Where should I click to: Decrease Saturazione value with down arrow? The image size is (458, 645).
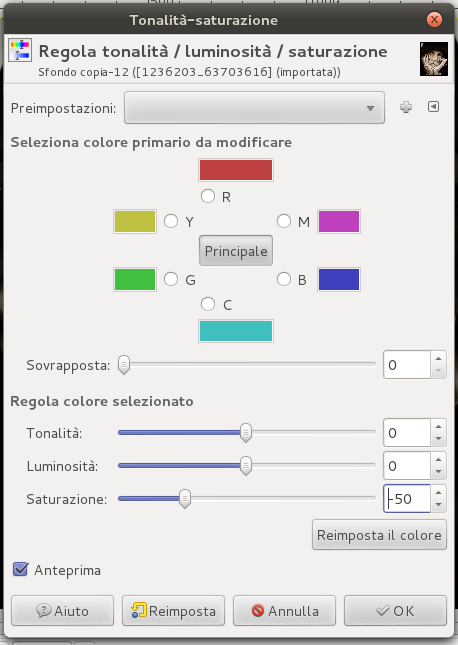coord(439,504)
